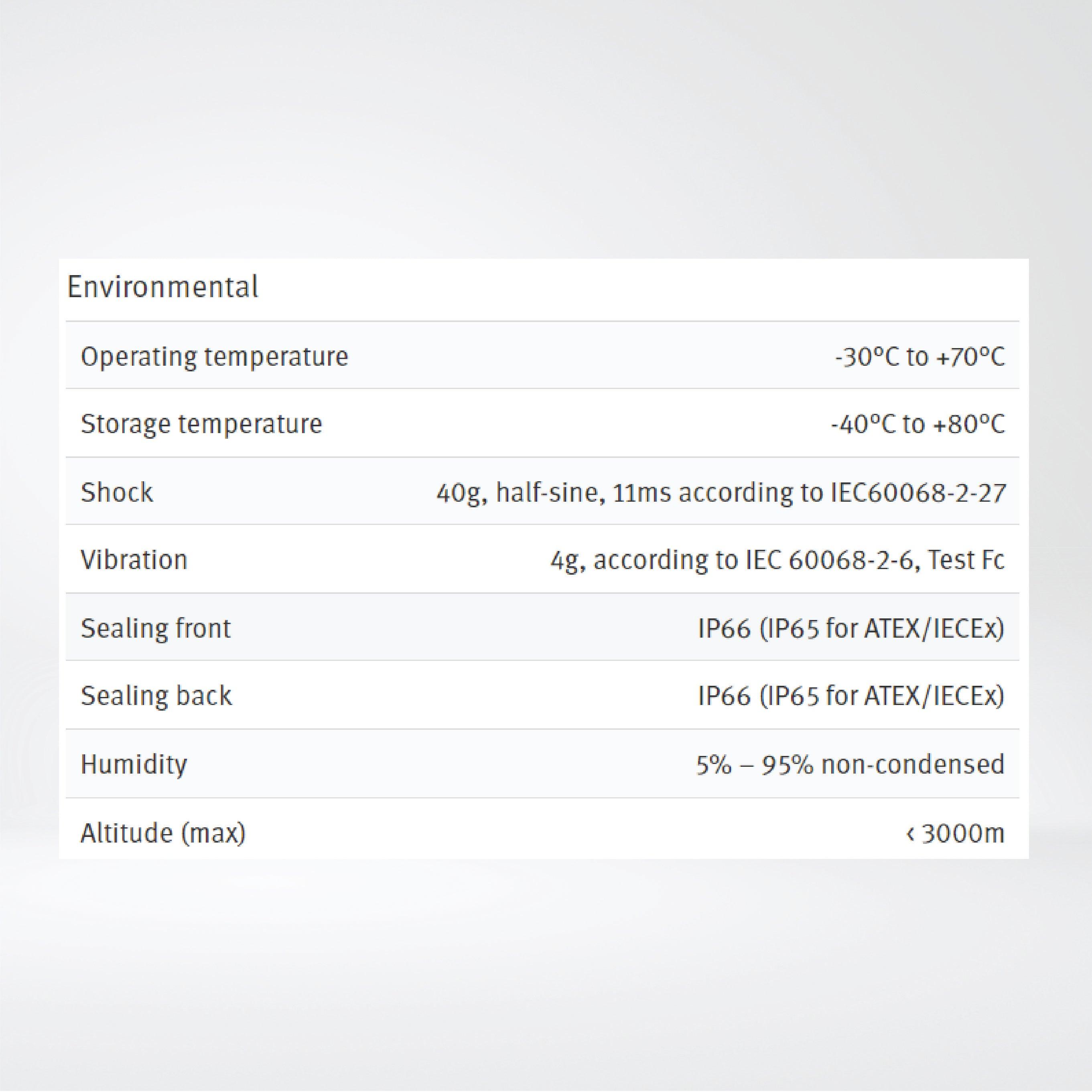1092x1092 pixels.
Task: Click the 5% – 95% non-condensed value
Action: (x=850, y=765)
